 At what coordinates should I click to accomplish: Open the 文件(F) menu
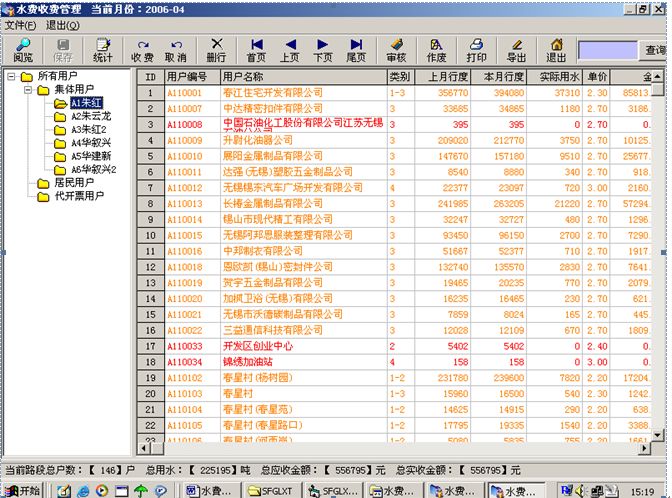click(20, 26)
